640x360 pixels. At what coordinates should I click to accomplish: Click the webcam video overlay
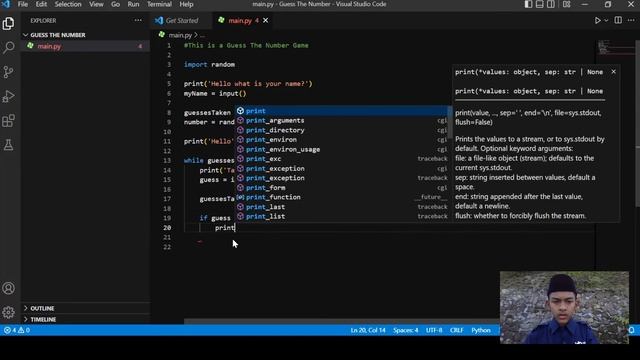point(564,307)
